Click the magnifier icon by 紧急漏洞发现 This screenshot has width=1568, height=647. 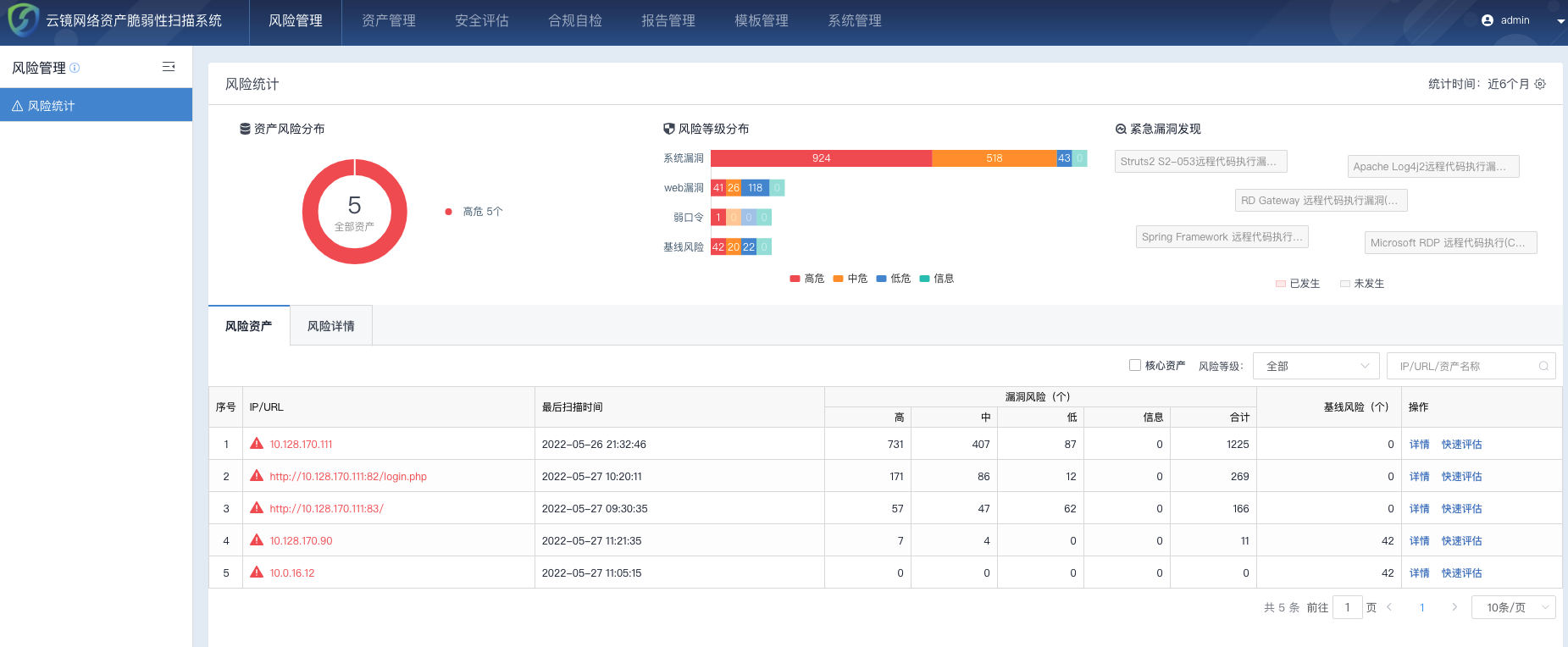point(1121,129)
